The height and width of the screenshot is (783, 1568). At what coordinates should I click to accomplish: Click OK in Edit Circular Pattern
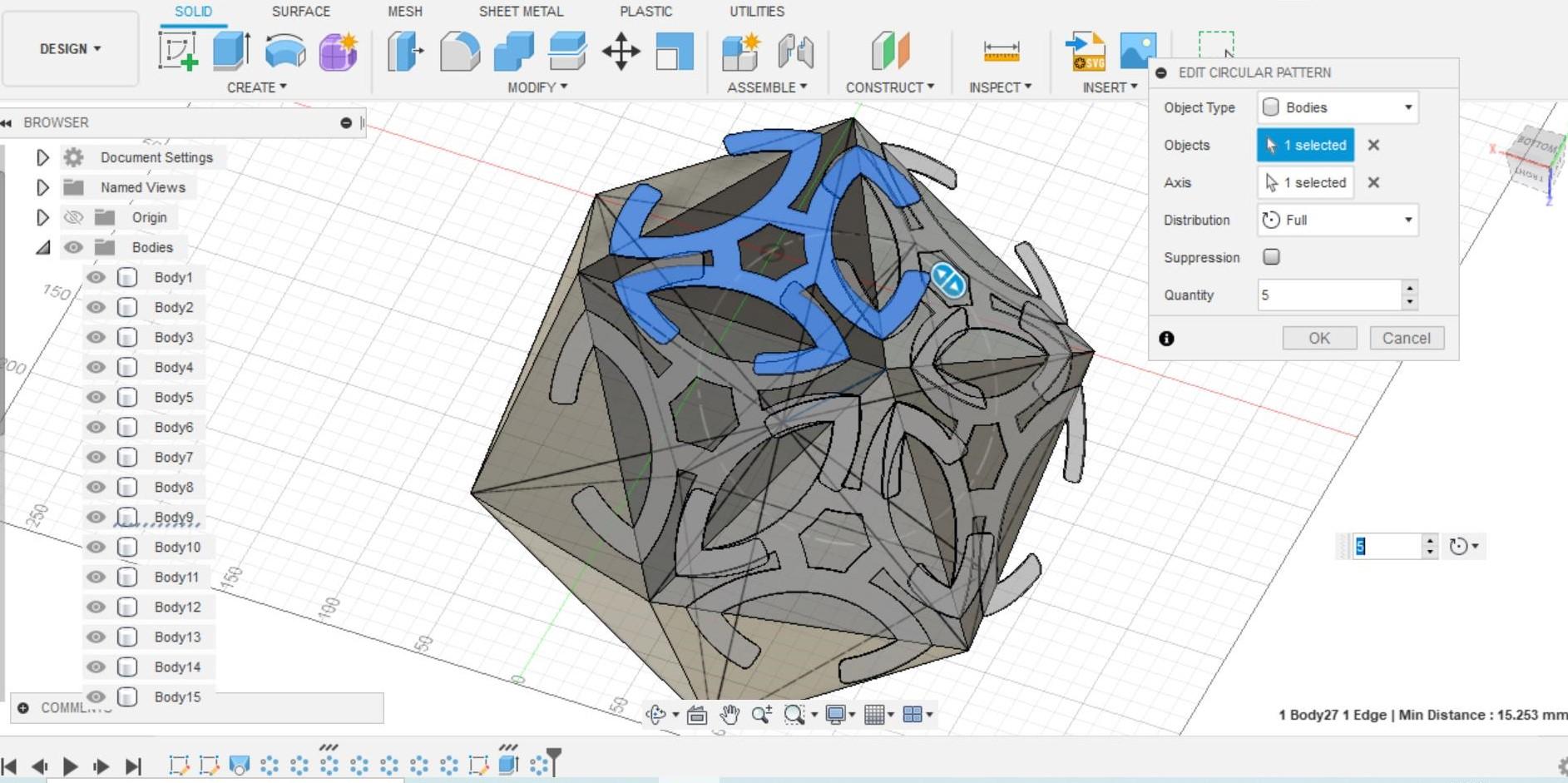click(1319, 338)
